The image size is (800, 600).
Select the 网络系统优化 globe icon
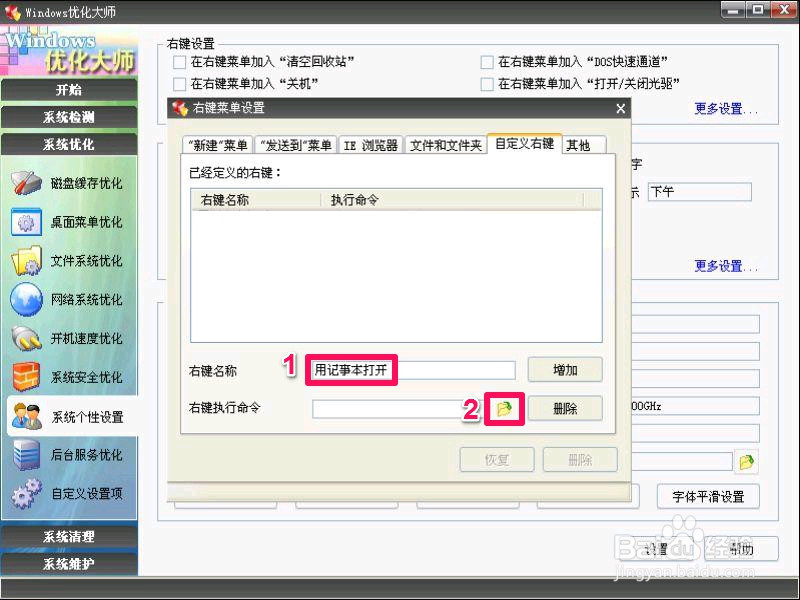tap(26, 299)
